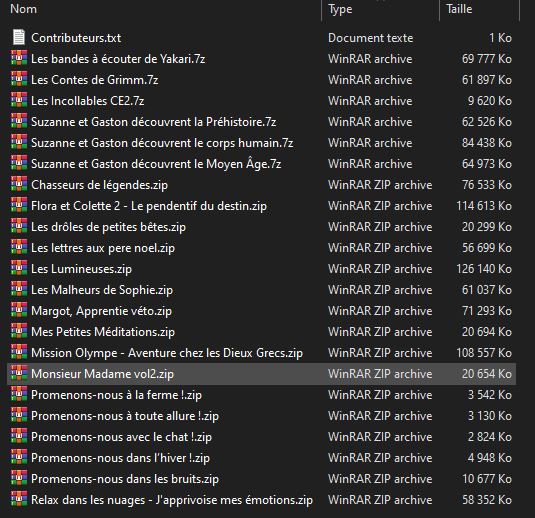535x518 pixels.
Task: Click size value 108 557 Ko
Action: [x=484, y=353]
